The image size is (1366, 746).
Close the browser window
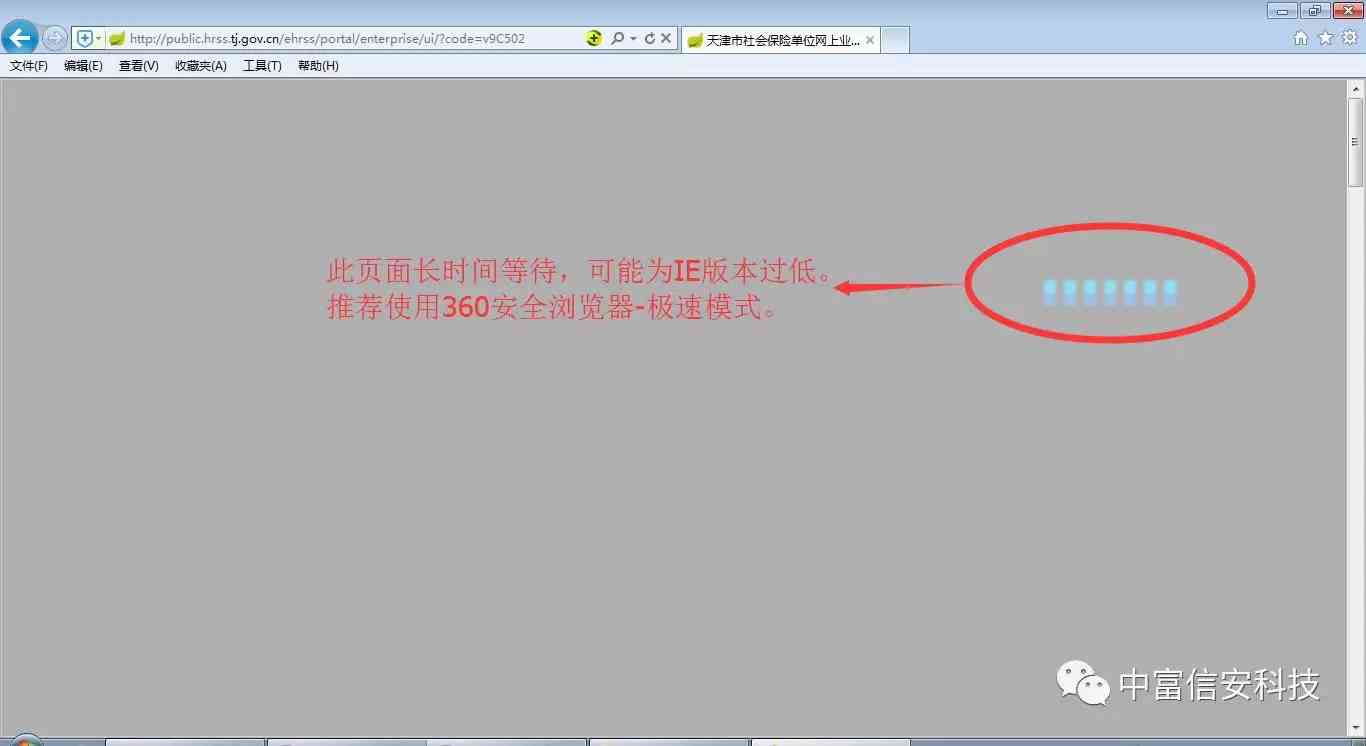1347,10
